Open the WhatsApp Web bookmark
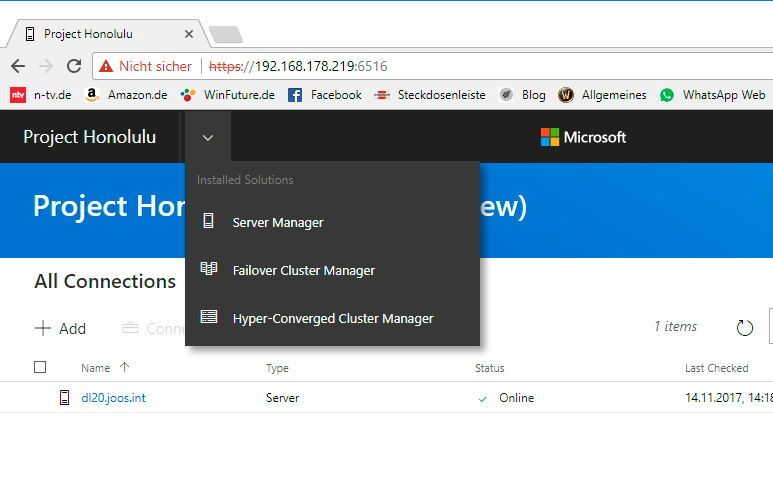 pos(712,95)
